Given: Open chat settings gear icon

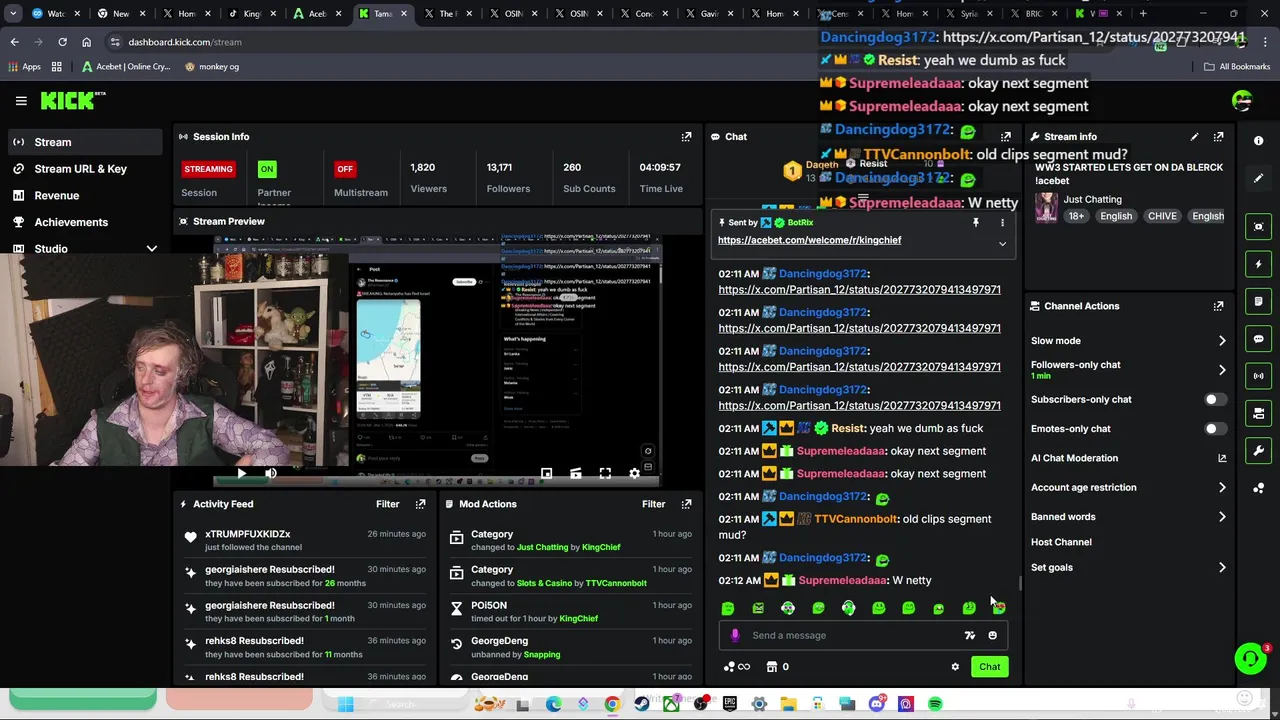Looking at the screenshot, I should pos(955,667).
